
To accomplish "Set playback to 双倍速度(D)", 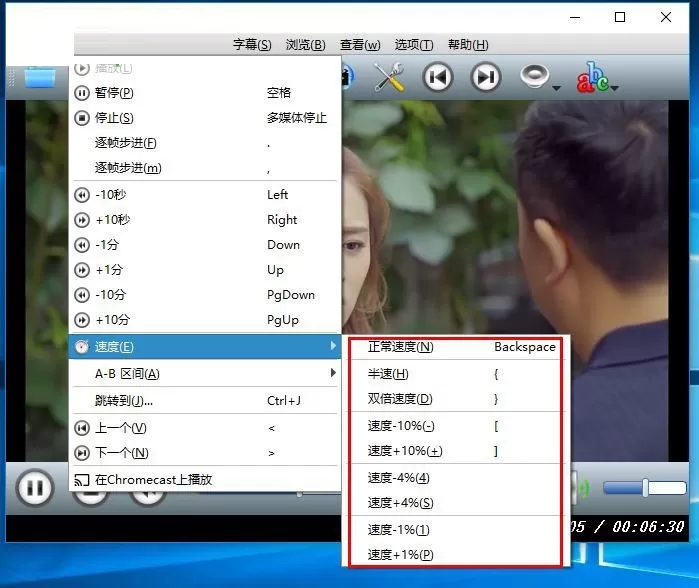I will pyautogui.click(x=455, y=399).
